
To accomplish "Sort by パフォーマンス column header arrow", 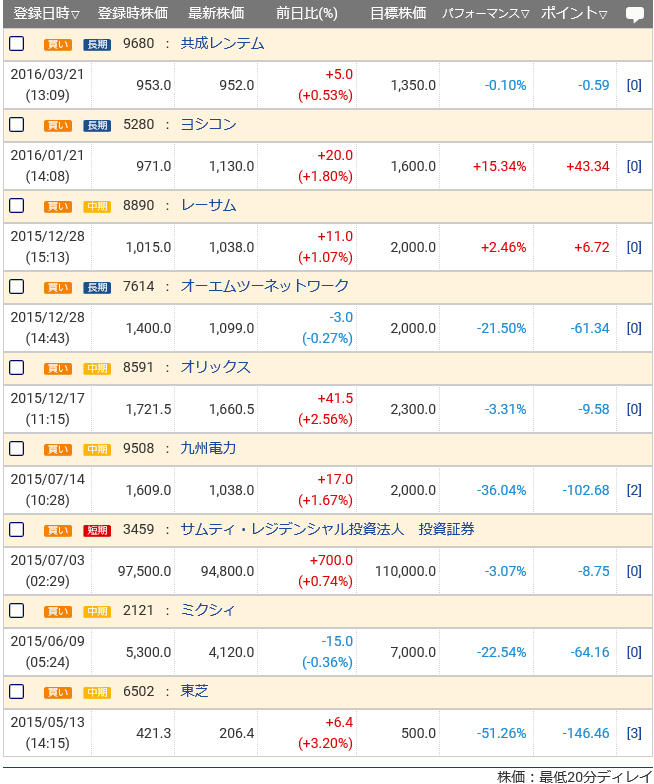I will coord(525,15).
